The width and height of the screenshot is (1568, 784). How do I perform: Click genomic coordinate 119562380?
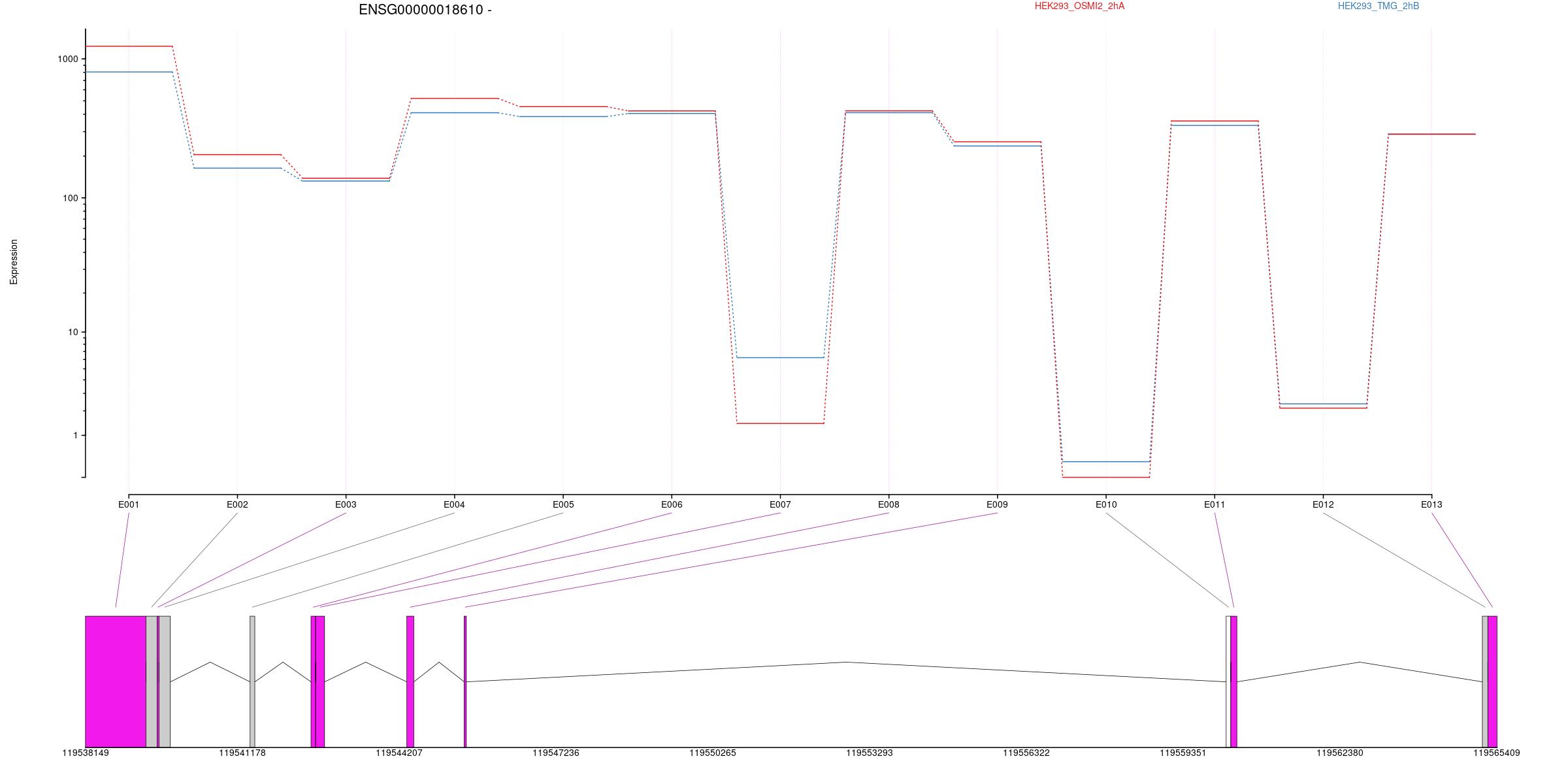point(1340,753)
